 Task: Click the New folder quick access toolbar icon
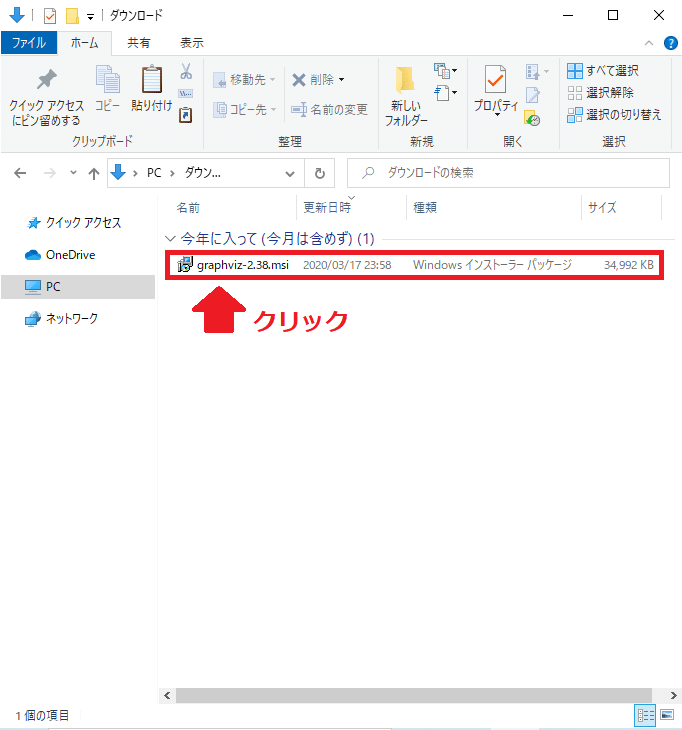(72, 16)
